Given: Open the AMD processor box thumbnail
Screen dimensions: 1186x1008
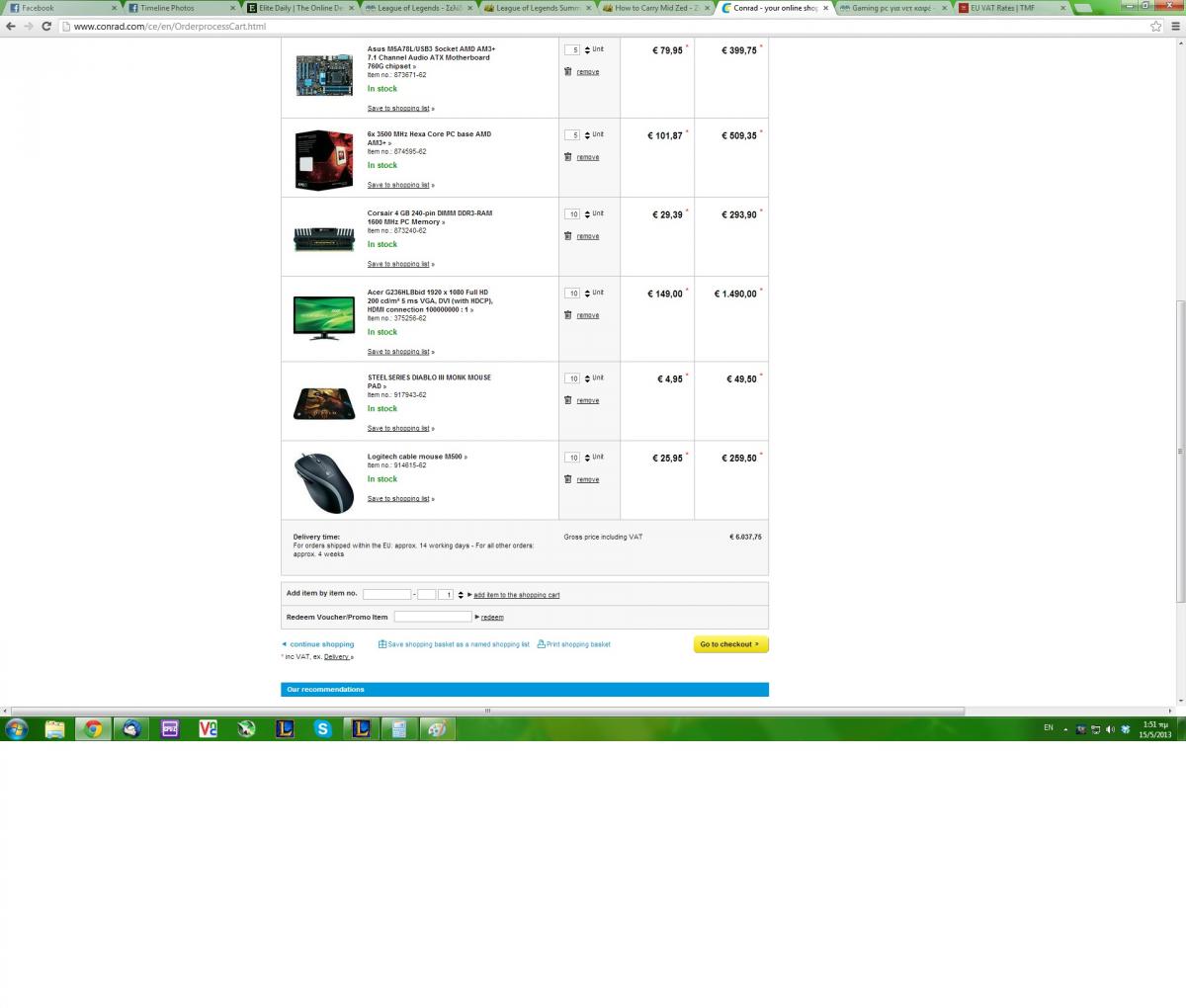Looking at the screenshot, I should coord(324,158).
